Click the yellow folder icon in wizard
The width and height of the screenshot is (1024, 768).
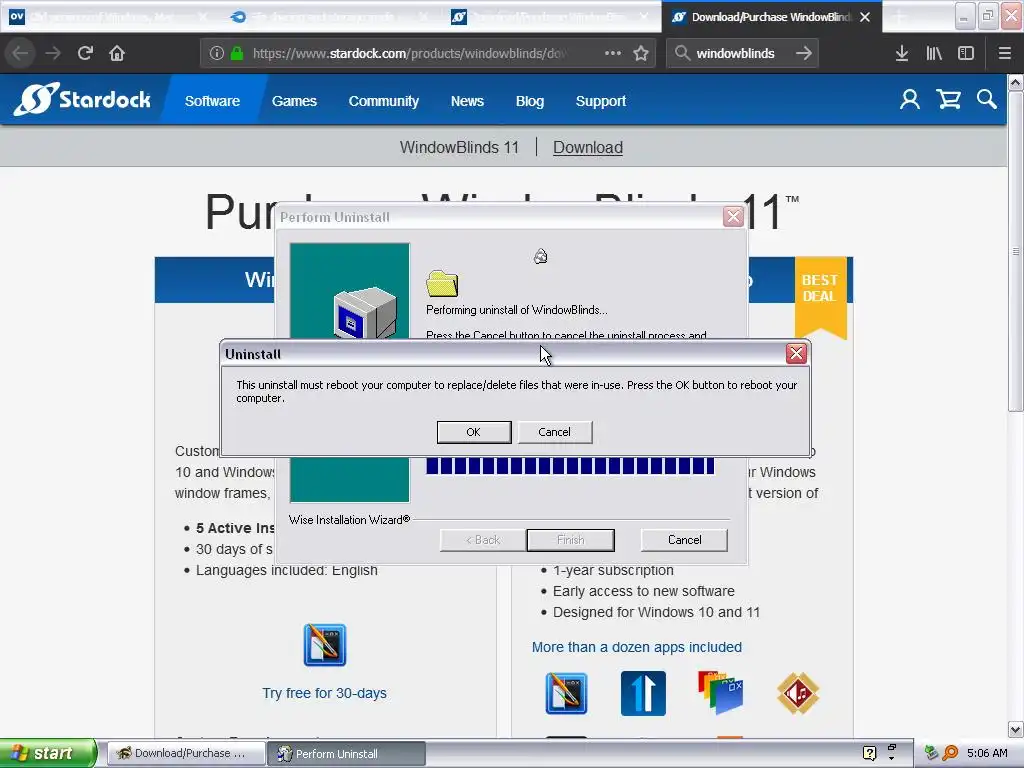click(442, 283)
